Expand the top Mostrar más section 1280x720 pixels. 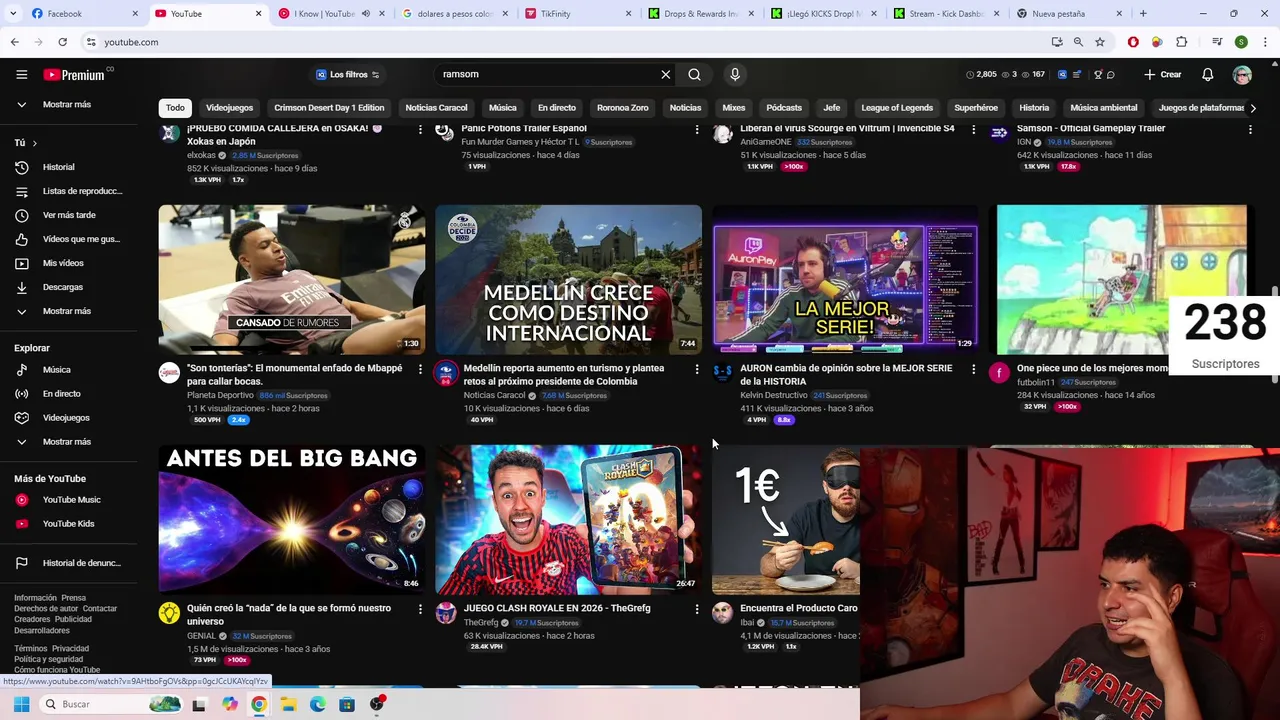pos(67,104)
